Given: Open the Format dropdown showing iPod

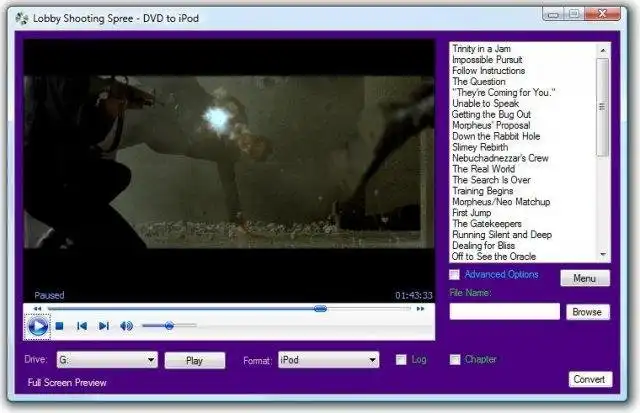Looking at the screenshot, I should pyautogui.click(x=329, y=360).
